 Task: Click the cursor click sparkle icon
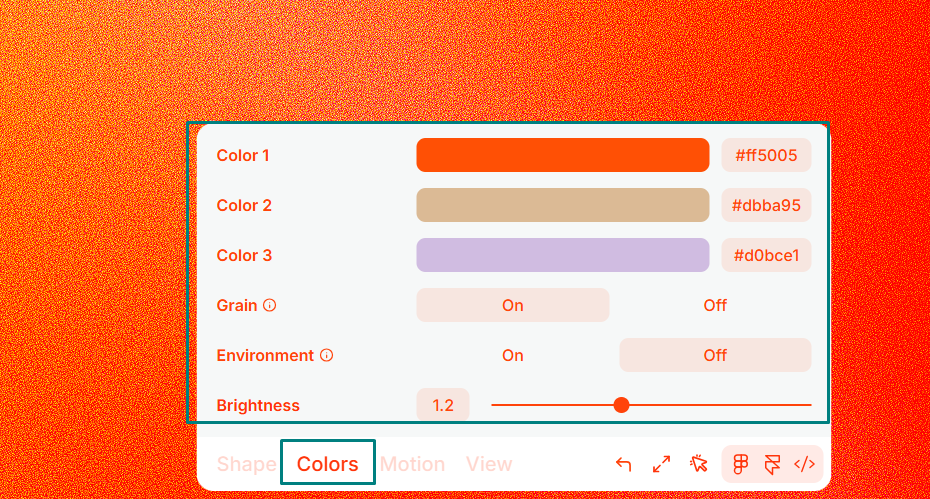(698, 464)
